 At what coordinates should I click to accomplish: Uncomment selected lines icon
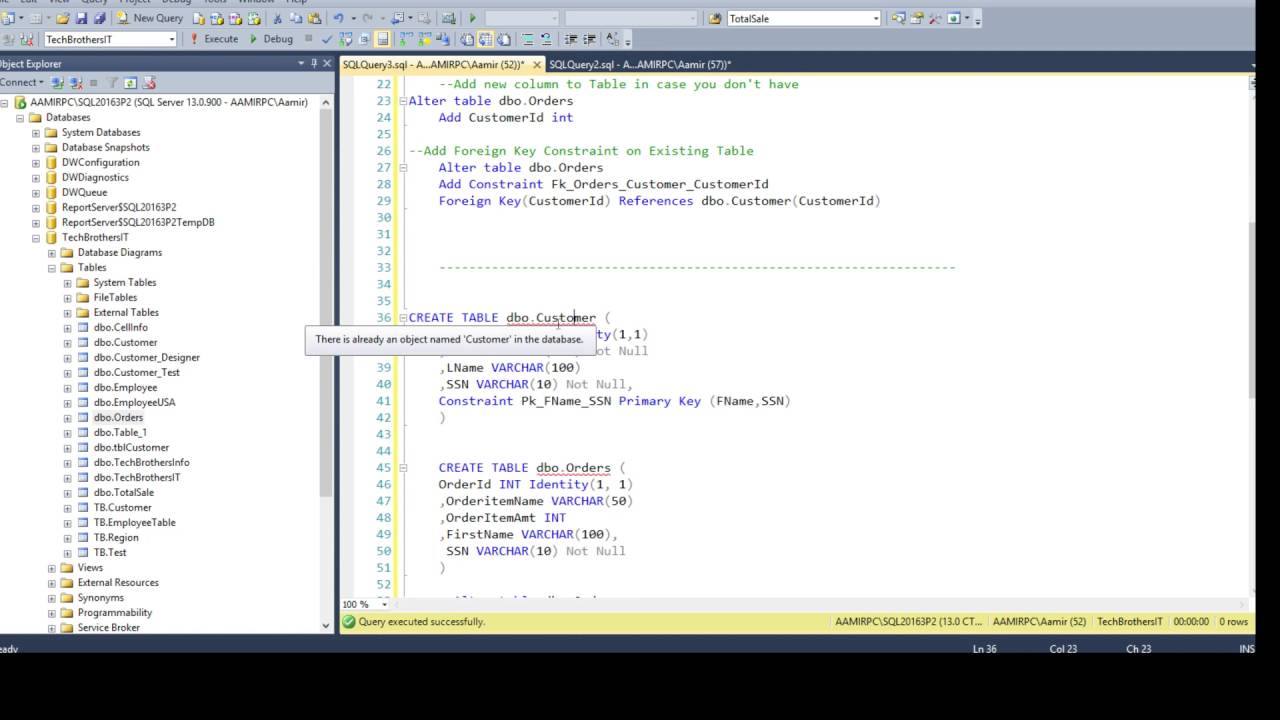tap(546, 39)
